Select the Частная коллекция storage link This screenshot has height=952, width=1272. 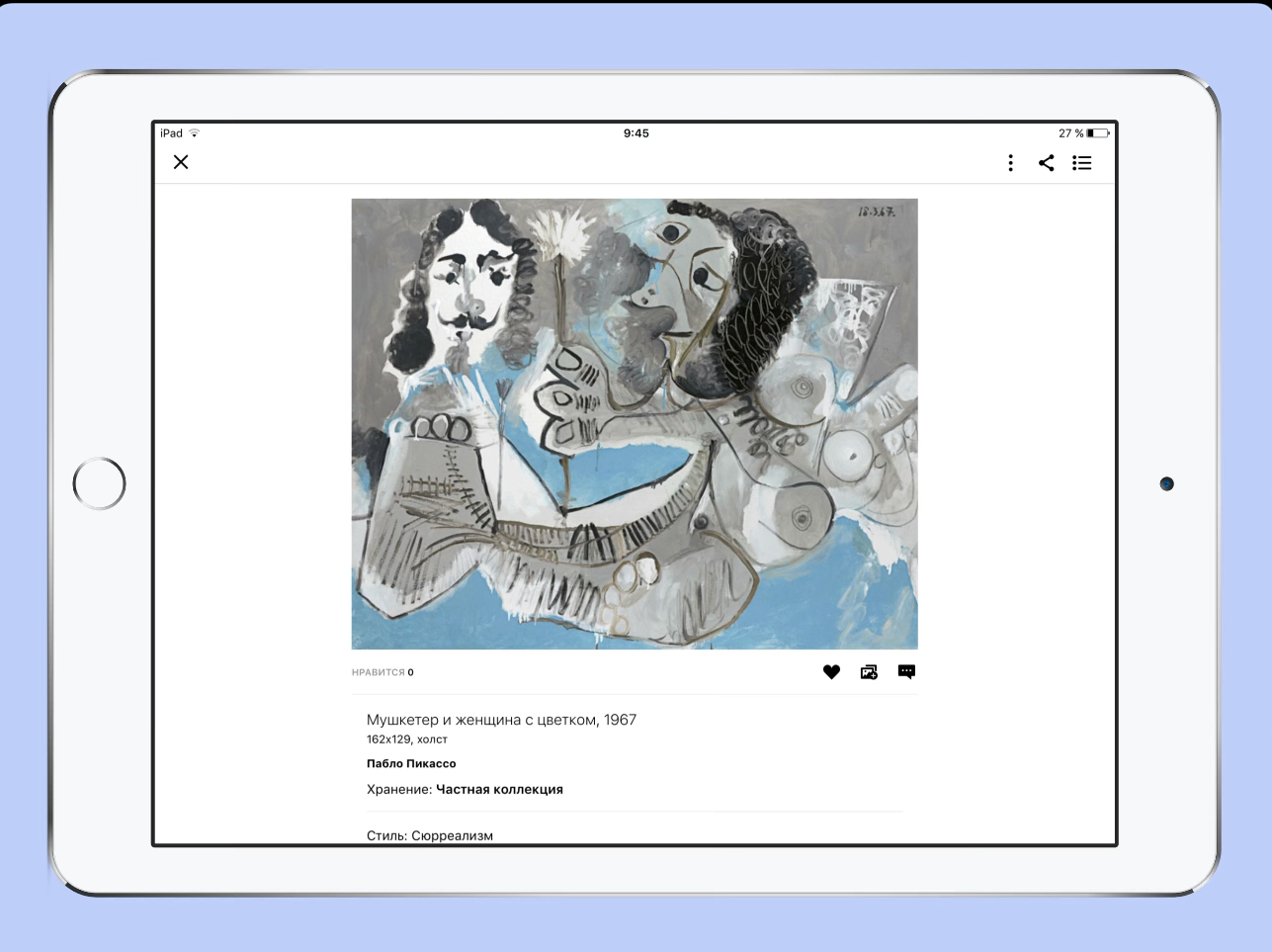pyautogui.click(x=499, y=789)
